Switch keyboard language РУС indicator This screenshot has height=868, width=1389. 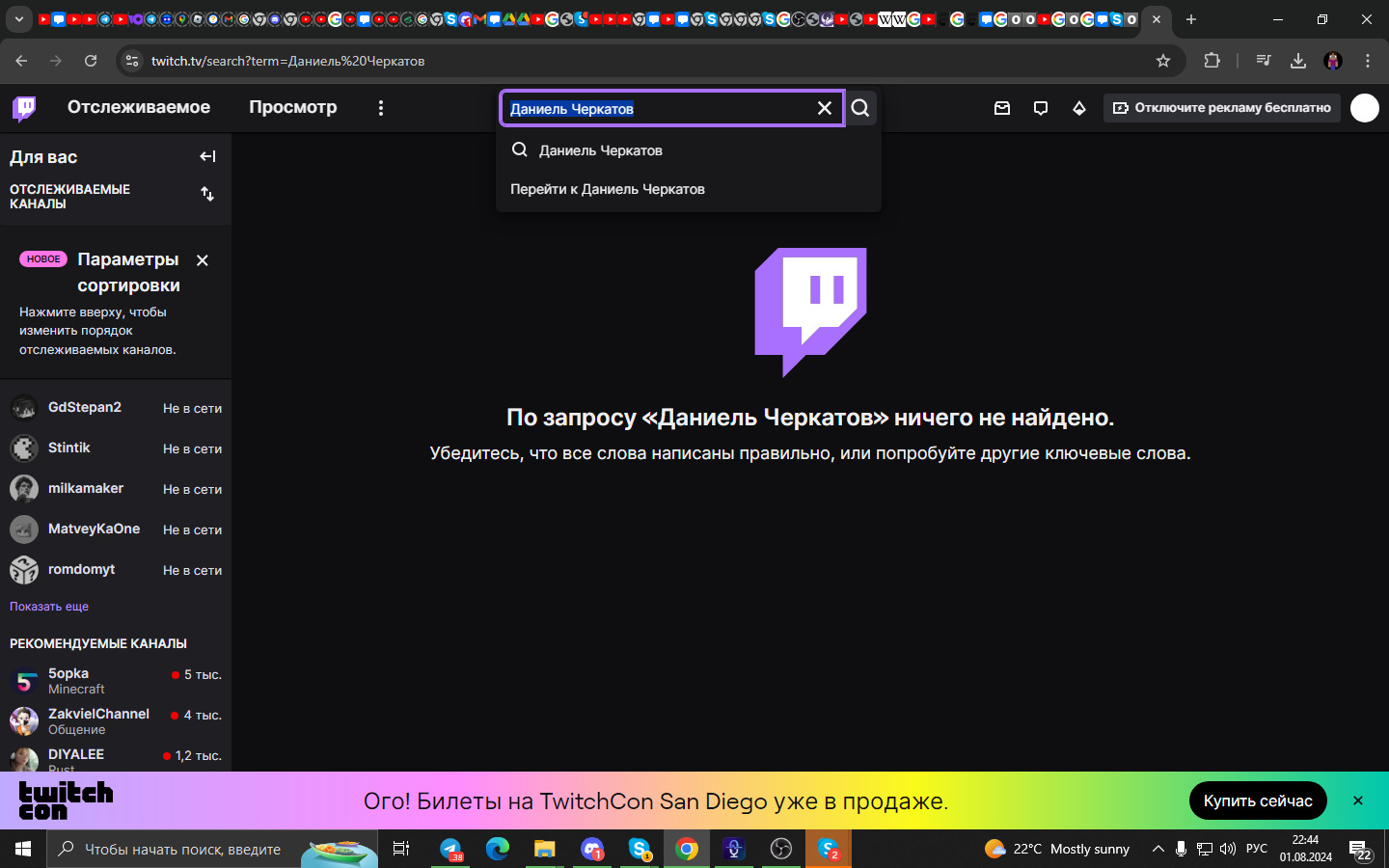tap(1257, 849)
